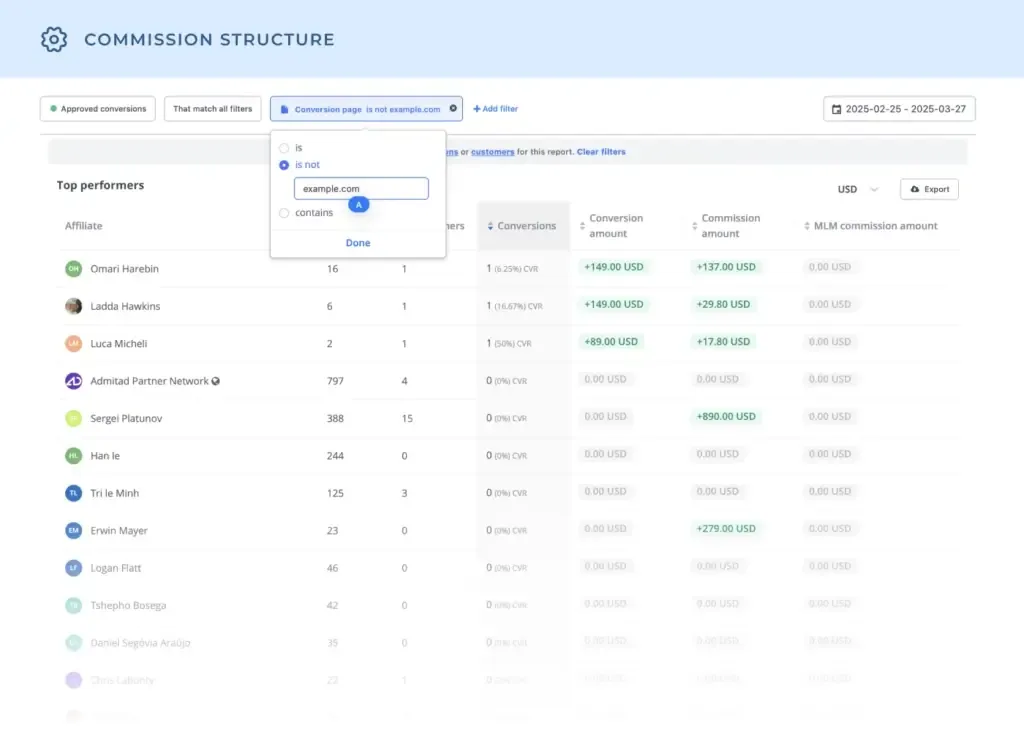Click the Add filter link

tap(496, 108)
